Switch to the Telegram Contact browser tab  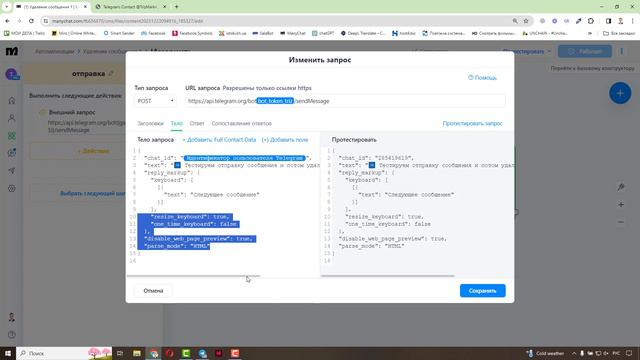point(130,7)
